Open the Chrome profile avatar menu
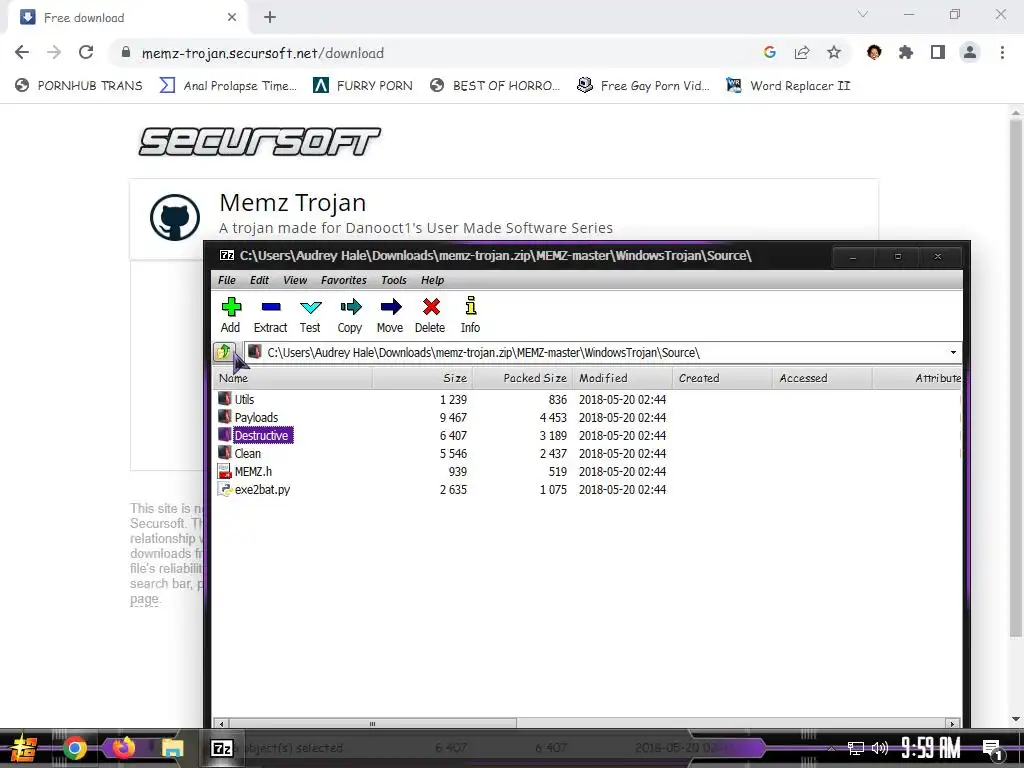 coord(970,52)
